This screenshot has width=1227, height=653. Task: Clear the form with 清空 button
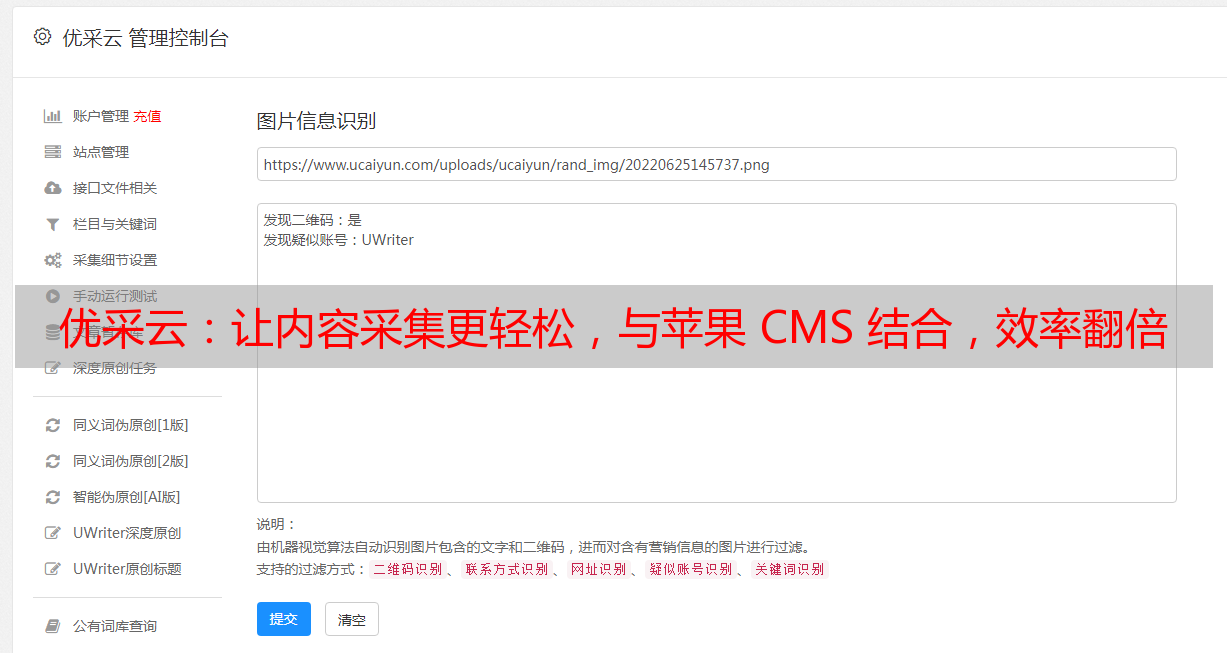(x=352, y=619)
